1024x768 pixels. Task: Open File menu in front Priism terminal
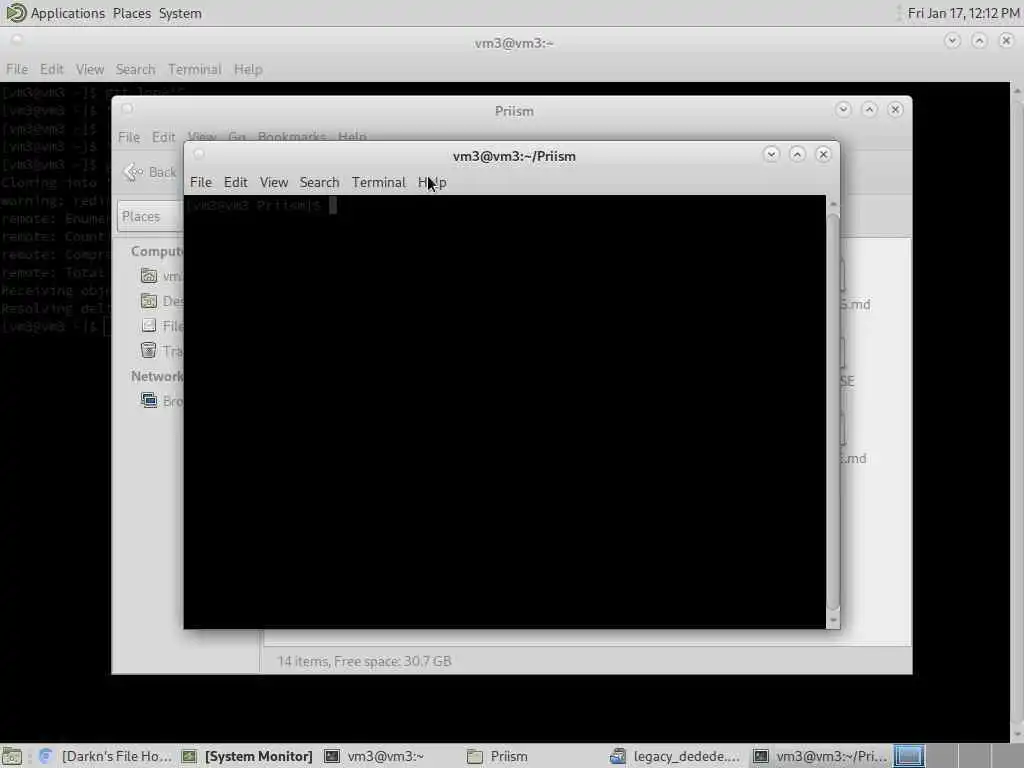pos(200,182)
